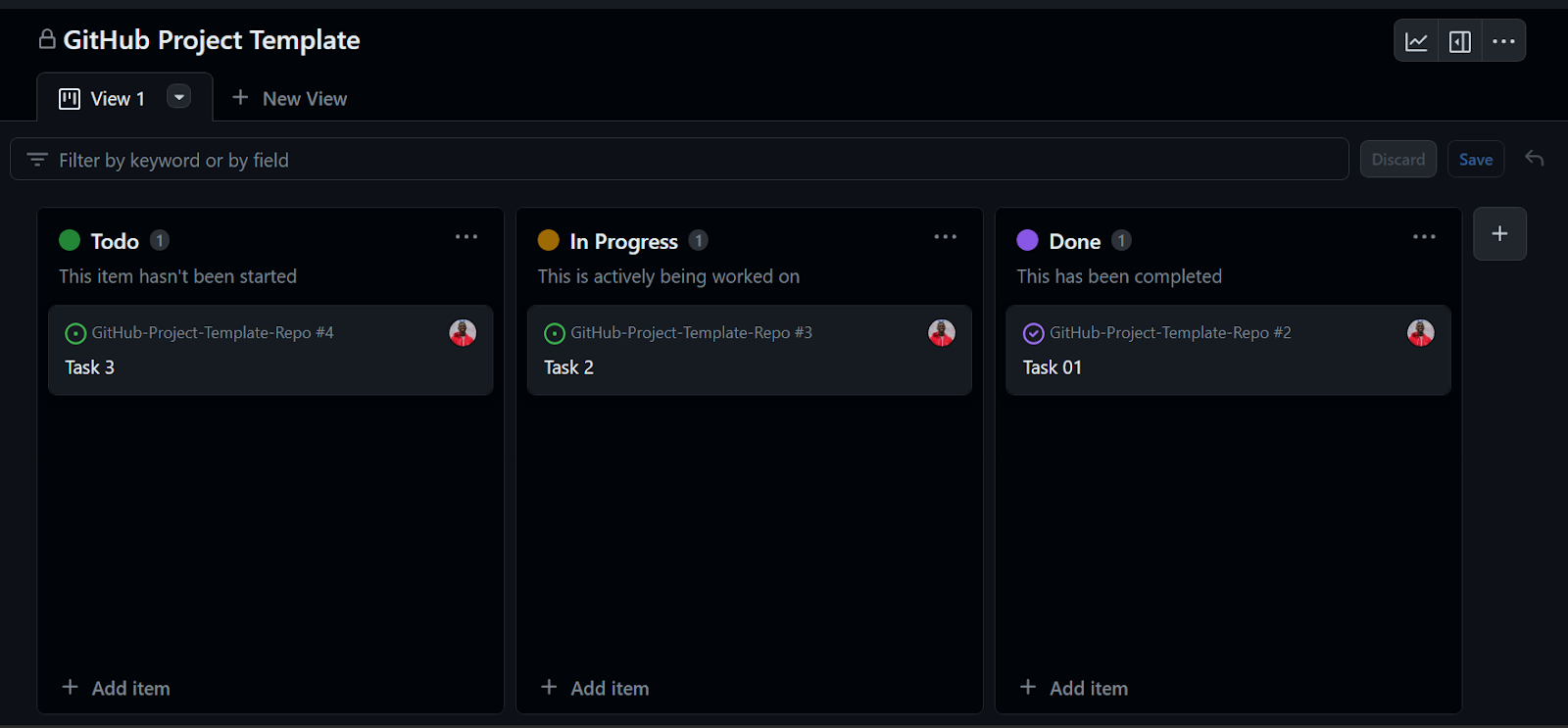Click the lock icon beside project title
Viewport: 1568px width, 728px height.
(x=47, y=39)
